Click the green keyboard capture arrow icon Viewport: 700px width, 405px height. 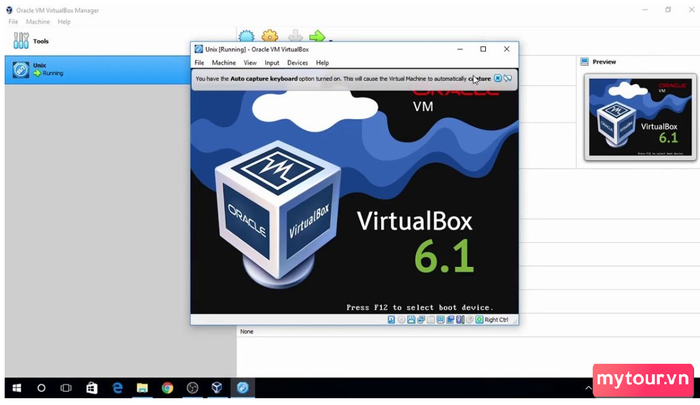(x=479, y=320)
